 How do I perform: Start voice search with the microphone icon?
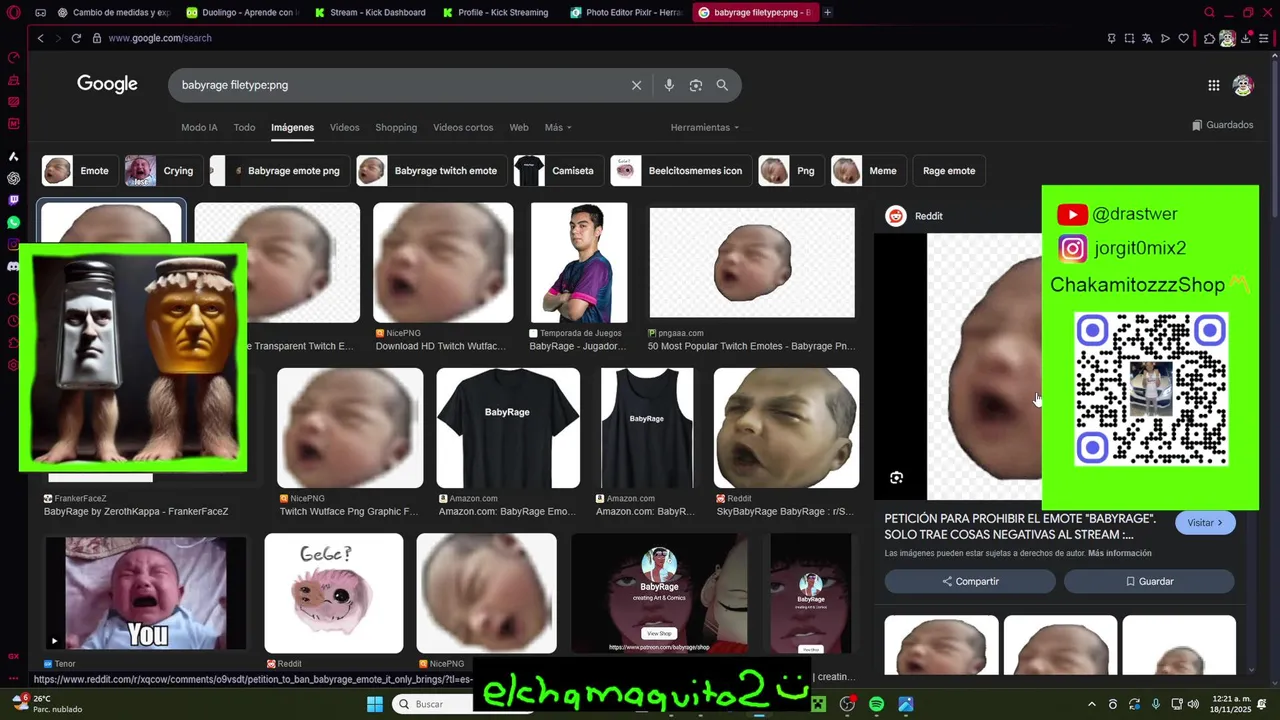click(x=669, y=85)
